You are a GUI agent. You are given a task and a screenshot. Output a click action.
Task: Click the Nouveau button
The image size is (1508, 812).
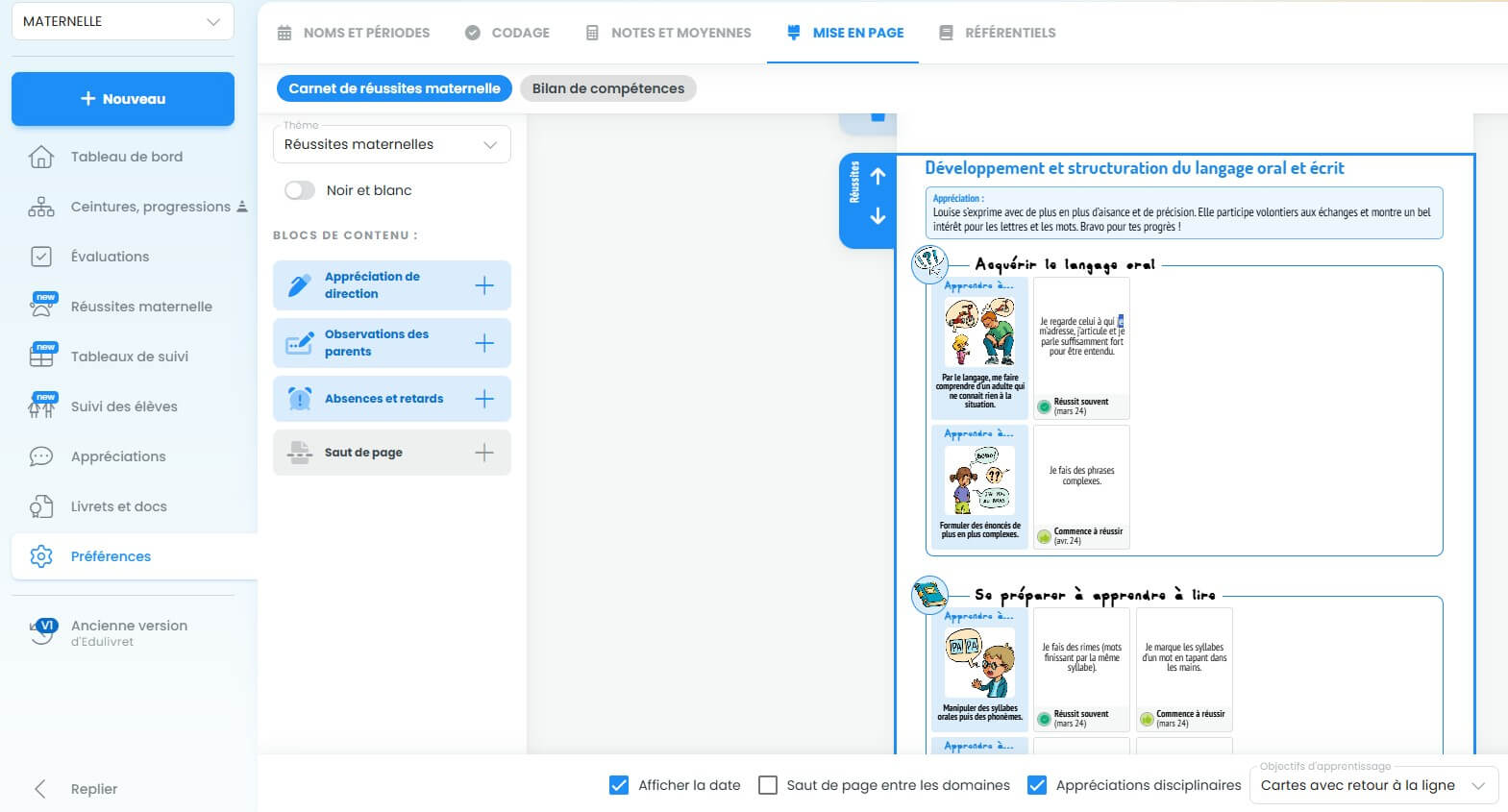click(x=123, y=99)
